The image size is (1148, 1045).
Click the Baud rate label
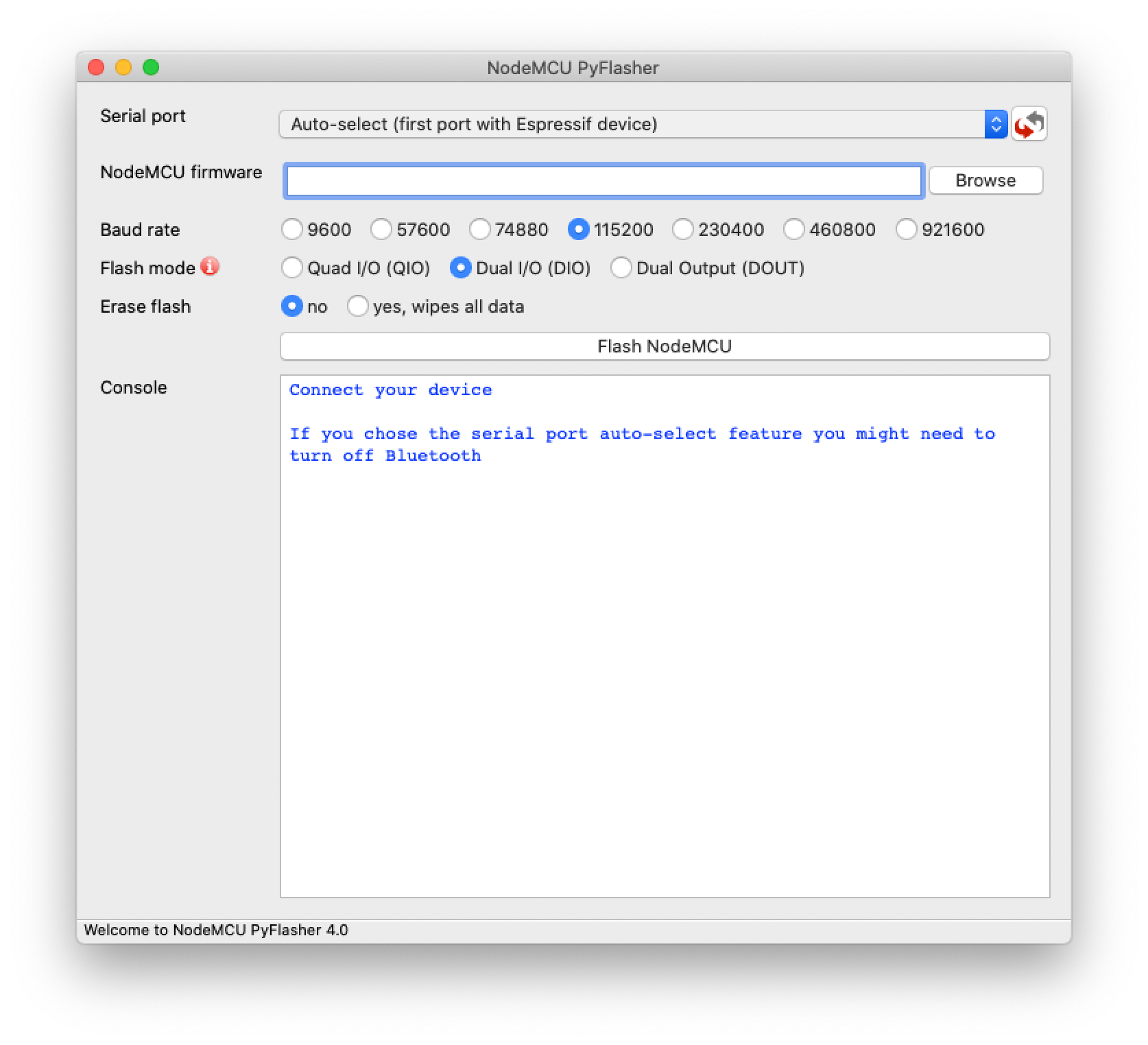point(140,230)
